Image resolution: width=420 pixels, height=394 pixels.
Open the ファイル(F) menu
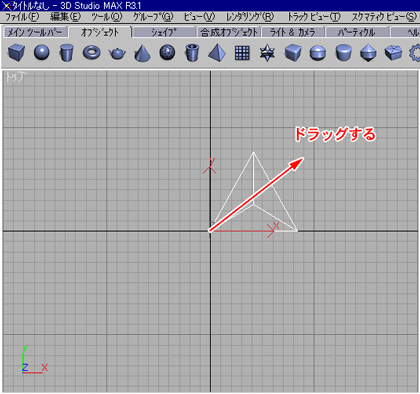(x=22, y=17)
